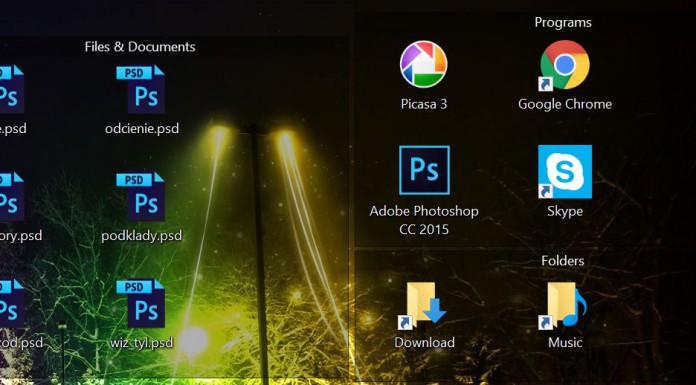This screenshot has width=696, height=385.
Task: Select the Adobe Photoshop CC 2015 icon
Action: pos(424,170)
